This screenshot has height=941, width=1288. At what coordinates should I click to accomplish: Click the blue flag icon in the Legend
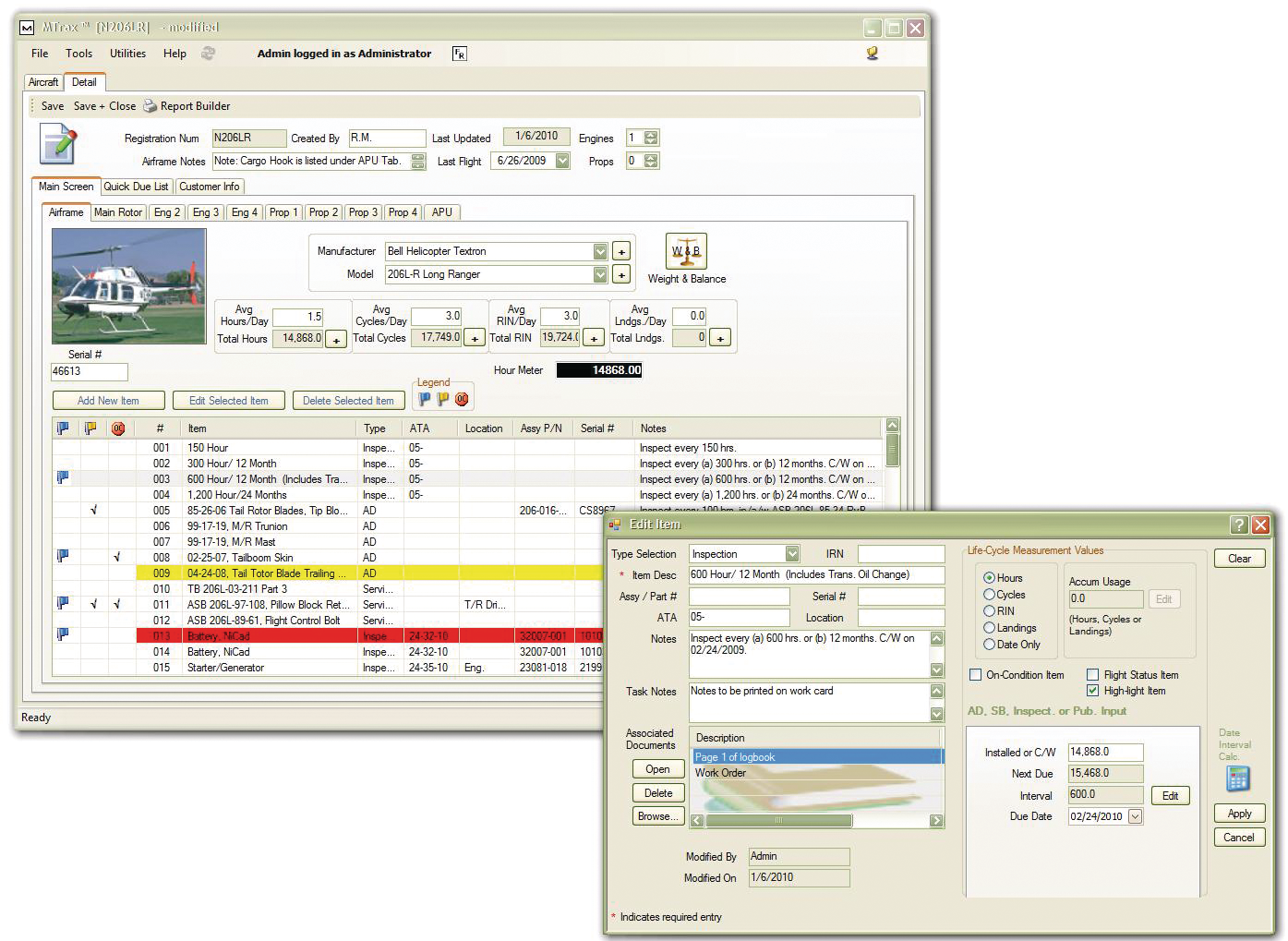click(423, 398)
